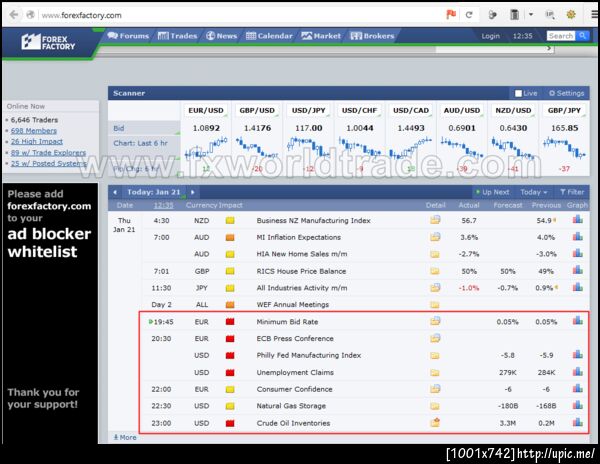
Task: Show graph for Natural Gas Storage
Action: 578,405
